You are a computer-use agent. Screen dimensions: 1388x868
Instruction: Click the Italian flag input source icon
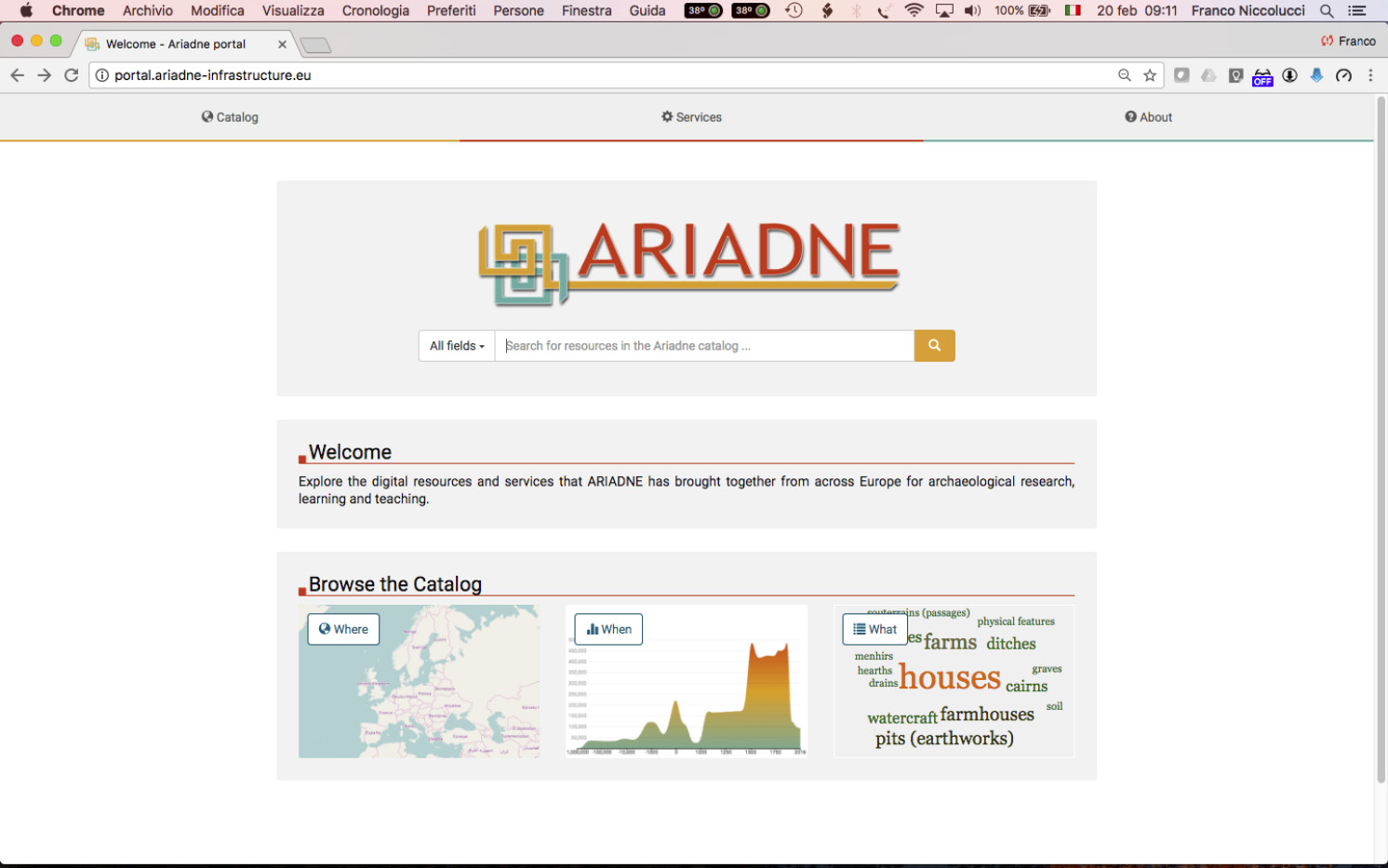pos(1073,10)
